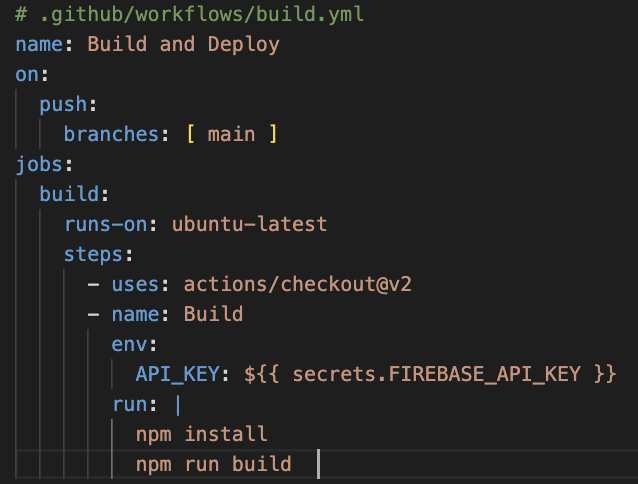
Task: Click the 'runs-on' key
Action: point(106,225)
